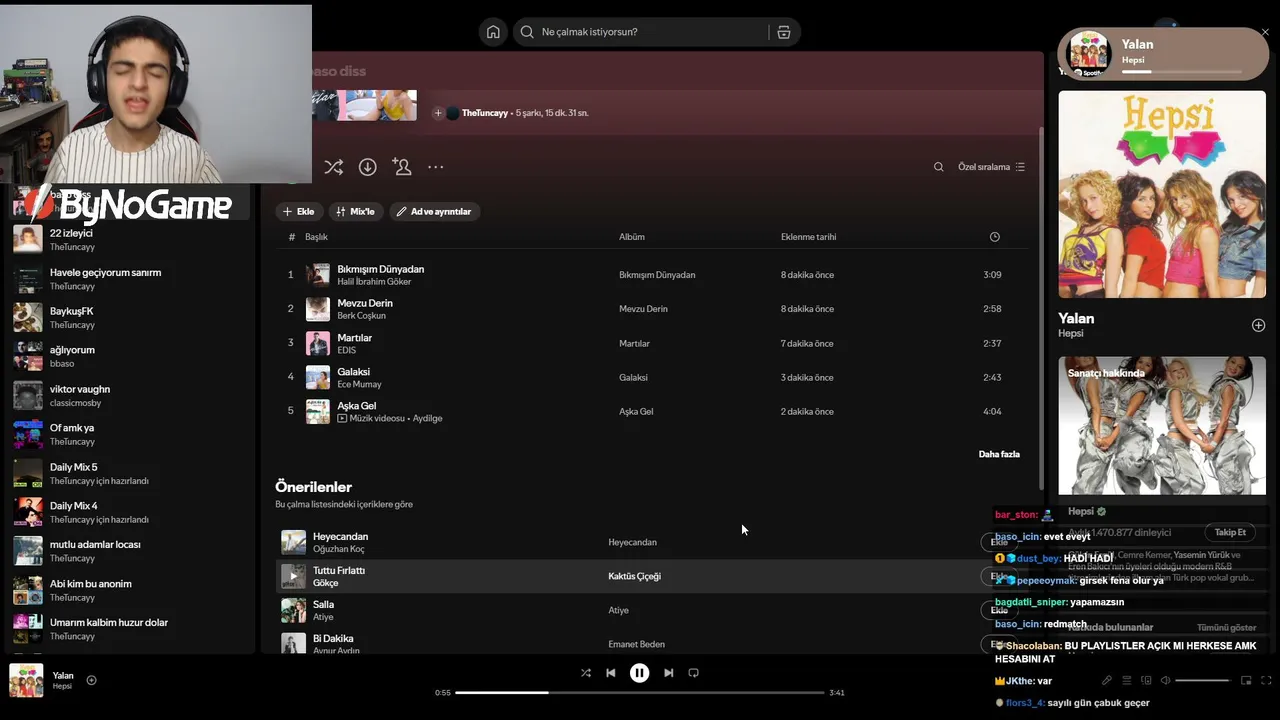Skip to previous track
Screen dimensions: 1280x720
click(x=611, y=673)
